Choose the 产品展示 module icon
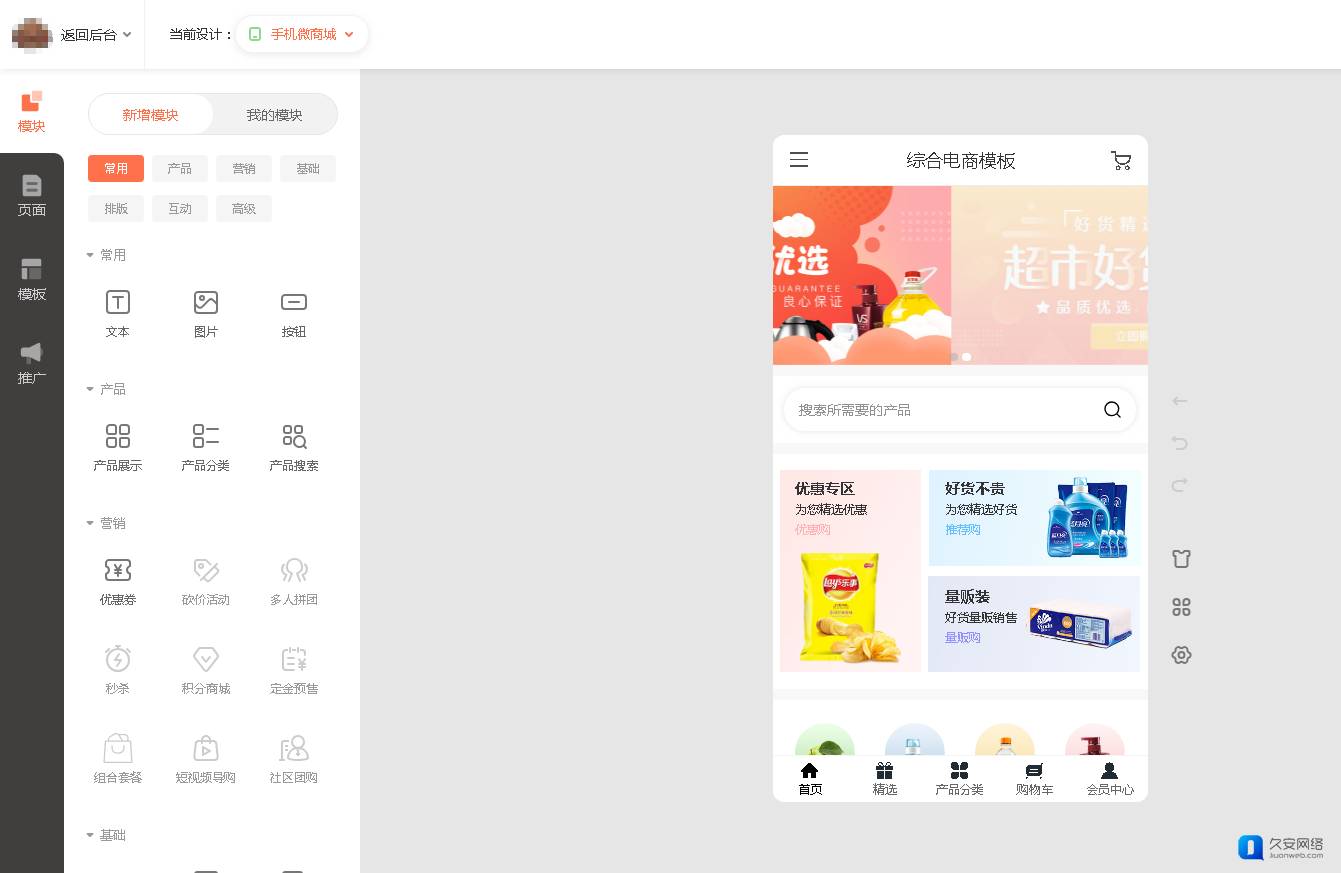This screenshot has width=1341, height=873. click(x=118, y=437)
